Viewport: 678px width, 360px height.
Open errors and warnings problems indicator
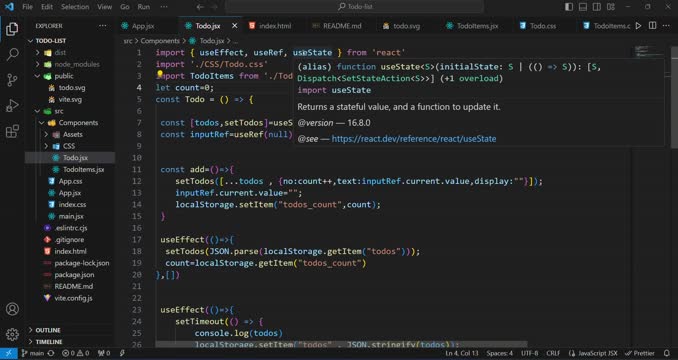pyautogui.click(x=76, y=354)
